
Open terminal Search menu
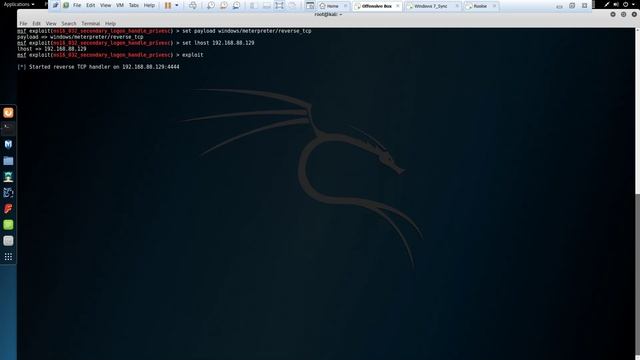pos(69,24)
